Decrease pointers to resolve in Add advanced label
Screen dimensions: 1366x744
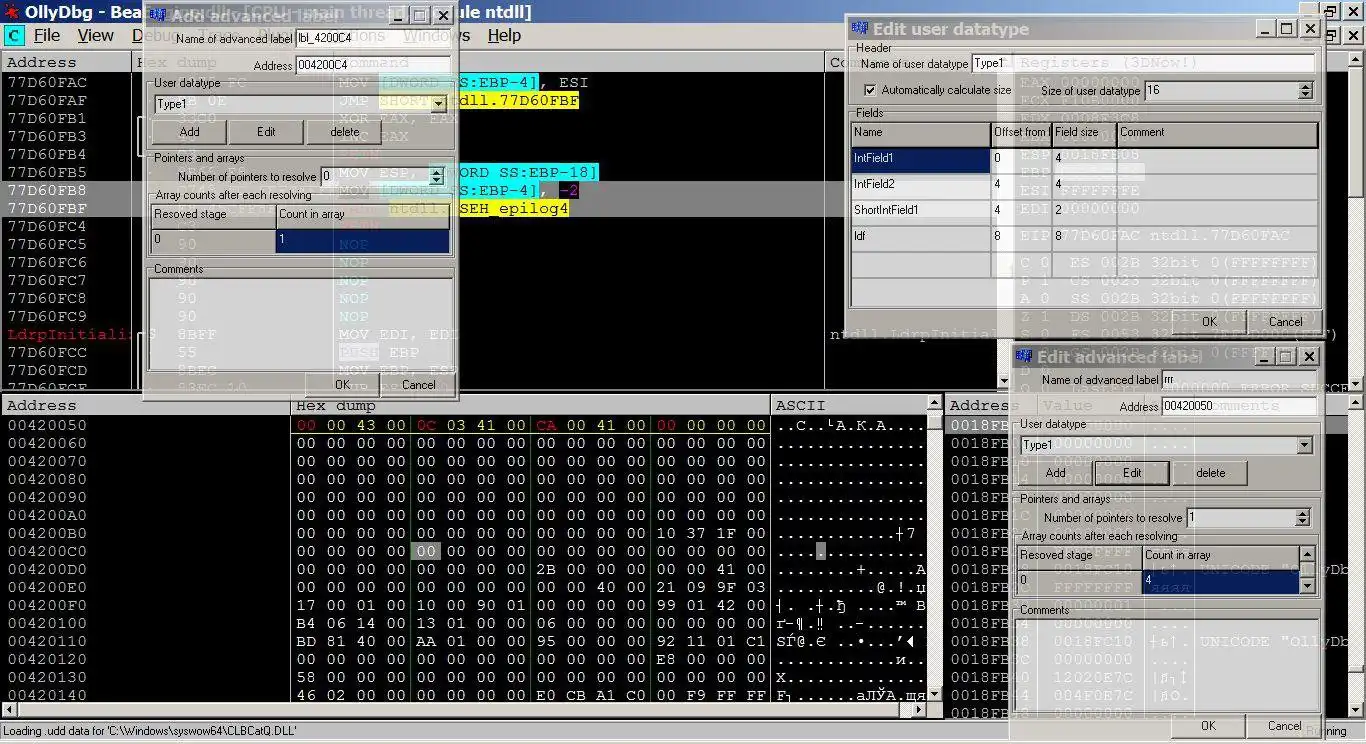click(436, 181)
